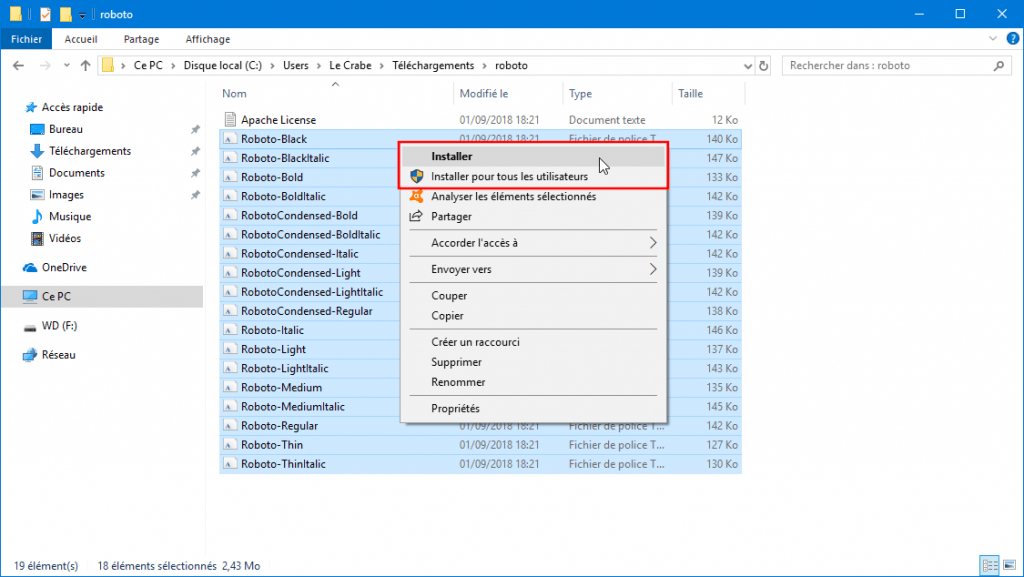This screenshot has width=1024, height=577.
Task: Click the Roboto-Regular file icon
Action: 229,426
